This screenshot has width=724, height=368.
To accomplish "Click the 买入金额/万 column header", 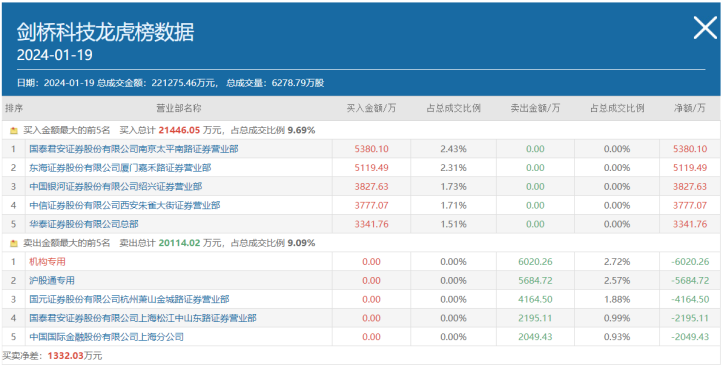I will pyautogui.click(x=371, y=109).
